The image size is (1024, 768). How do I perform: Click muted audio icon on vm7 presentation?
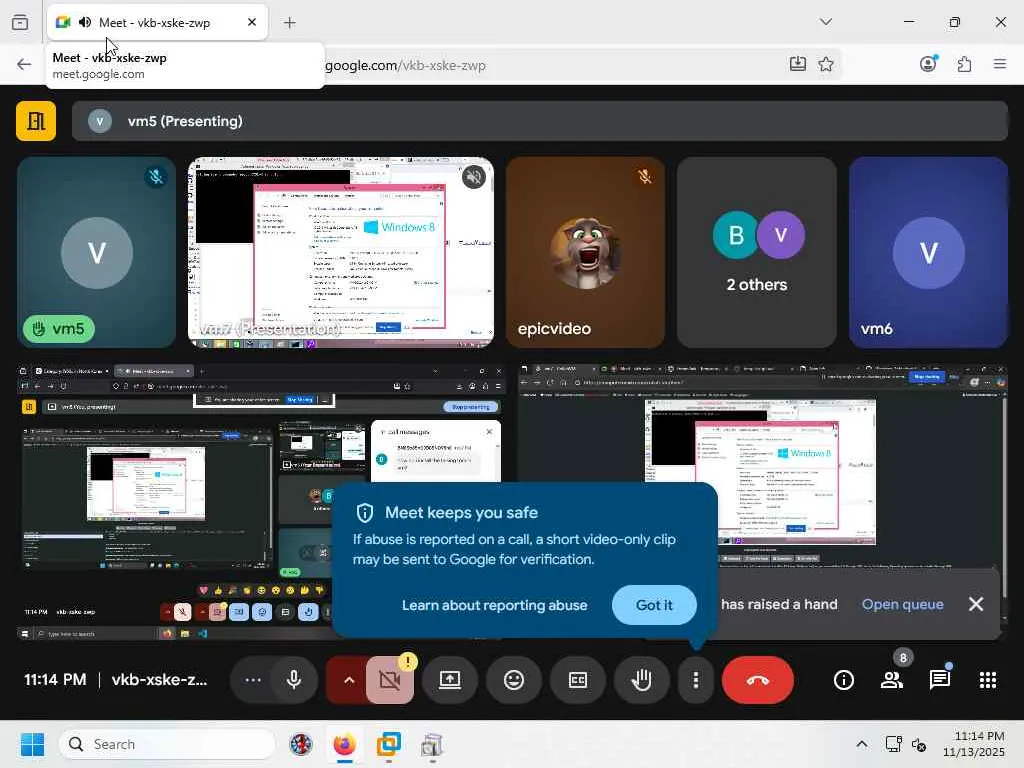[474, 176]
